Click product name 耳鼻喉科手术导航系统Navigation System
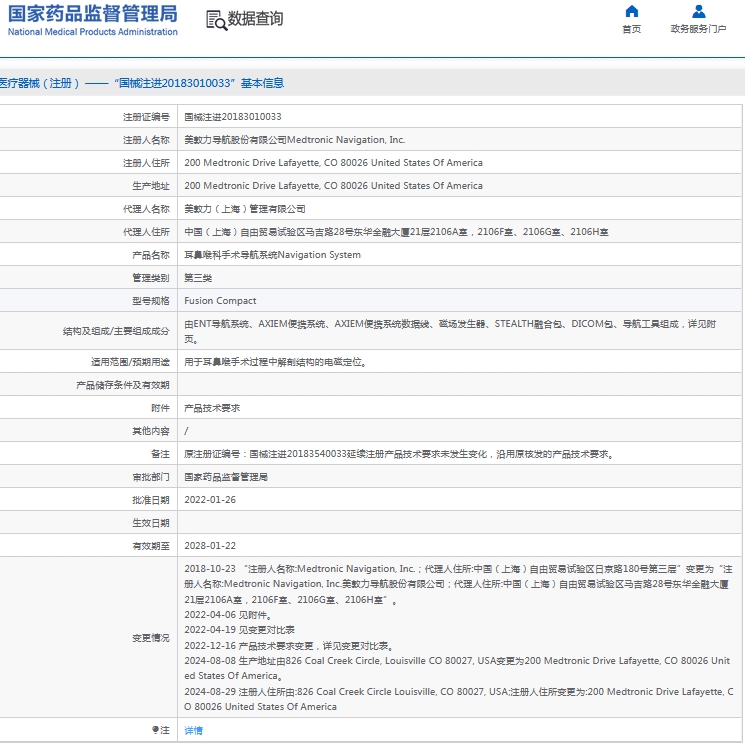 [x=272, y=255]
